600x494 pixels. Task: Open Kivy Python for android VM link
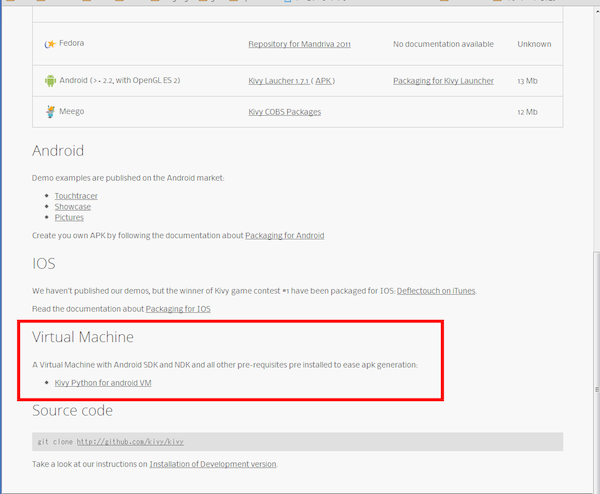(x=103, y=383)
